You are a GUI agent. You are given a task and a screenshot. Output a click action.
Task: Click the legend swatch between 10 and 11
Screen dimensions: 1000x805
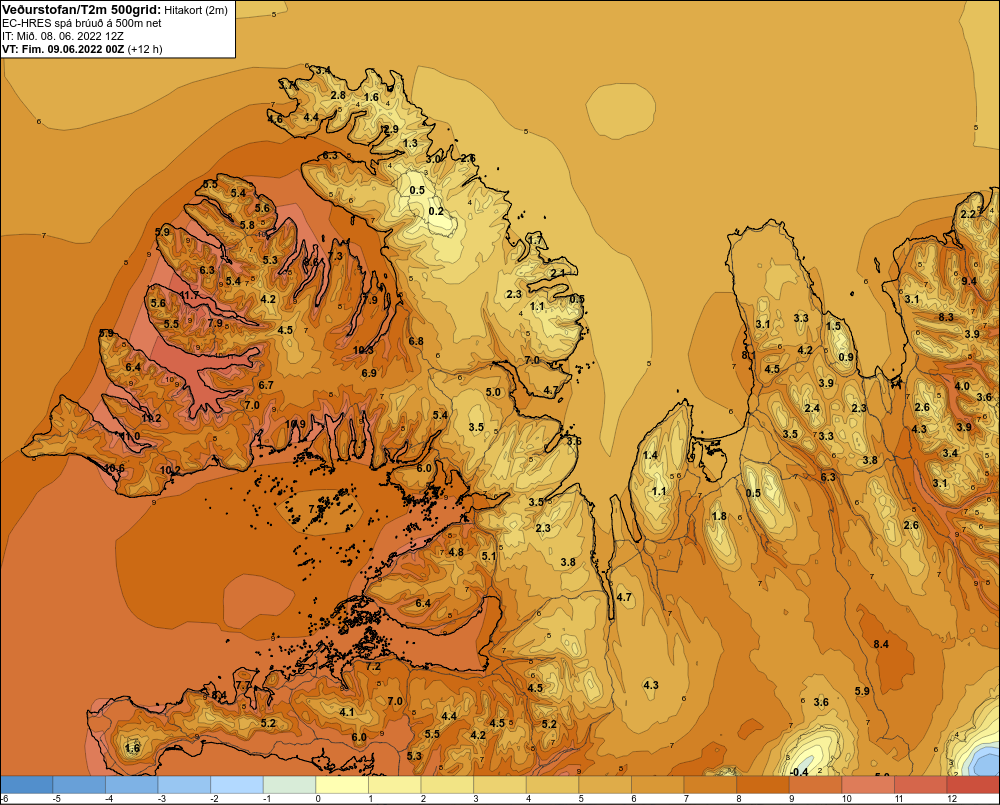click(x=869, y=785)
